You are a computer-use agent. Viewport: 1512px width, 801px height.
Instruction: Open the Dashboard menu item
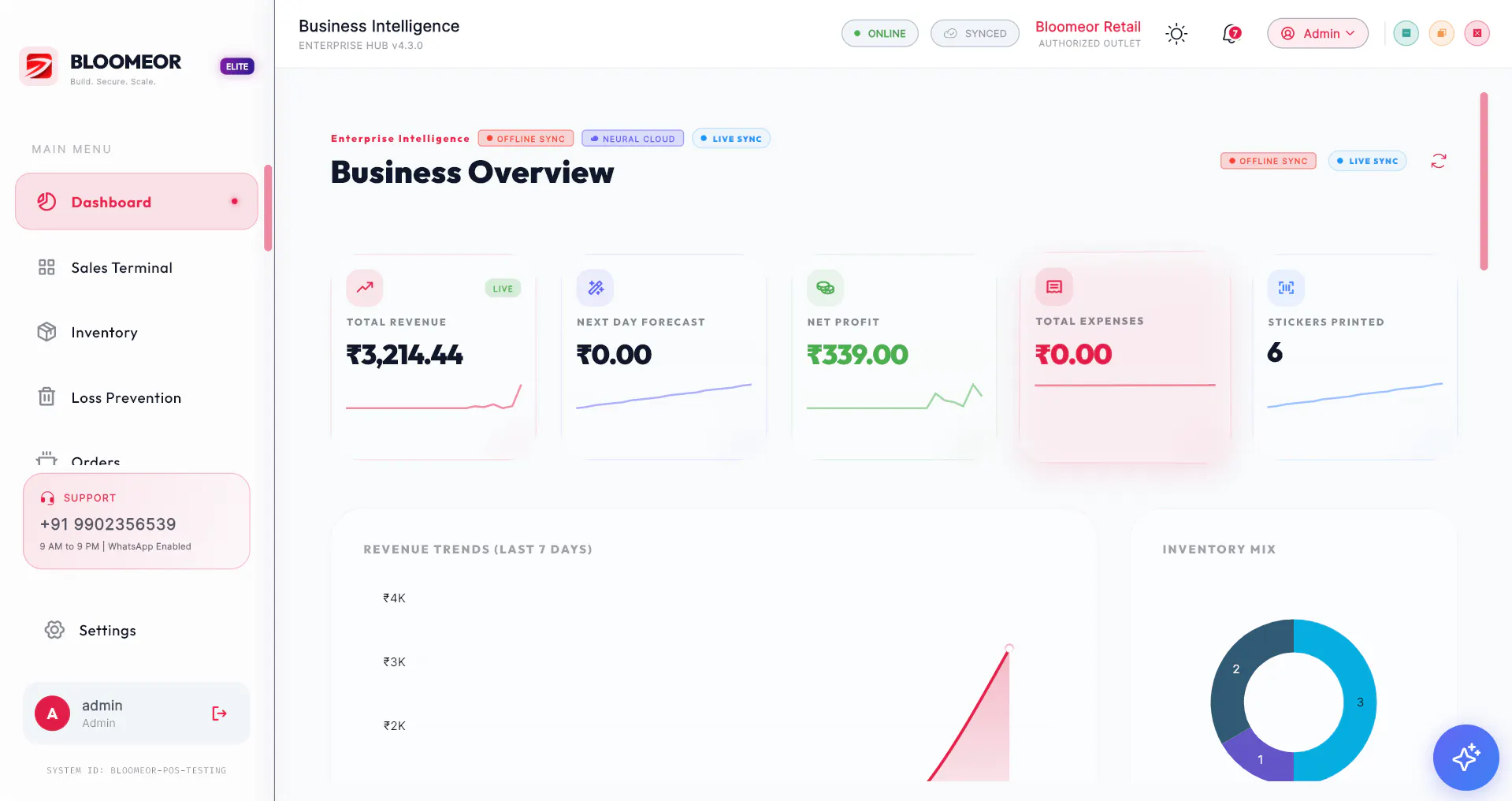136,202
